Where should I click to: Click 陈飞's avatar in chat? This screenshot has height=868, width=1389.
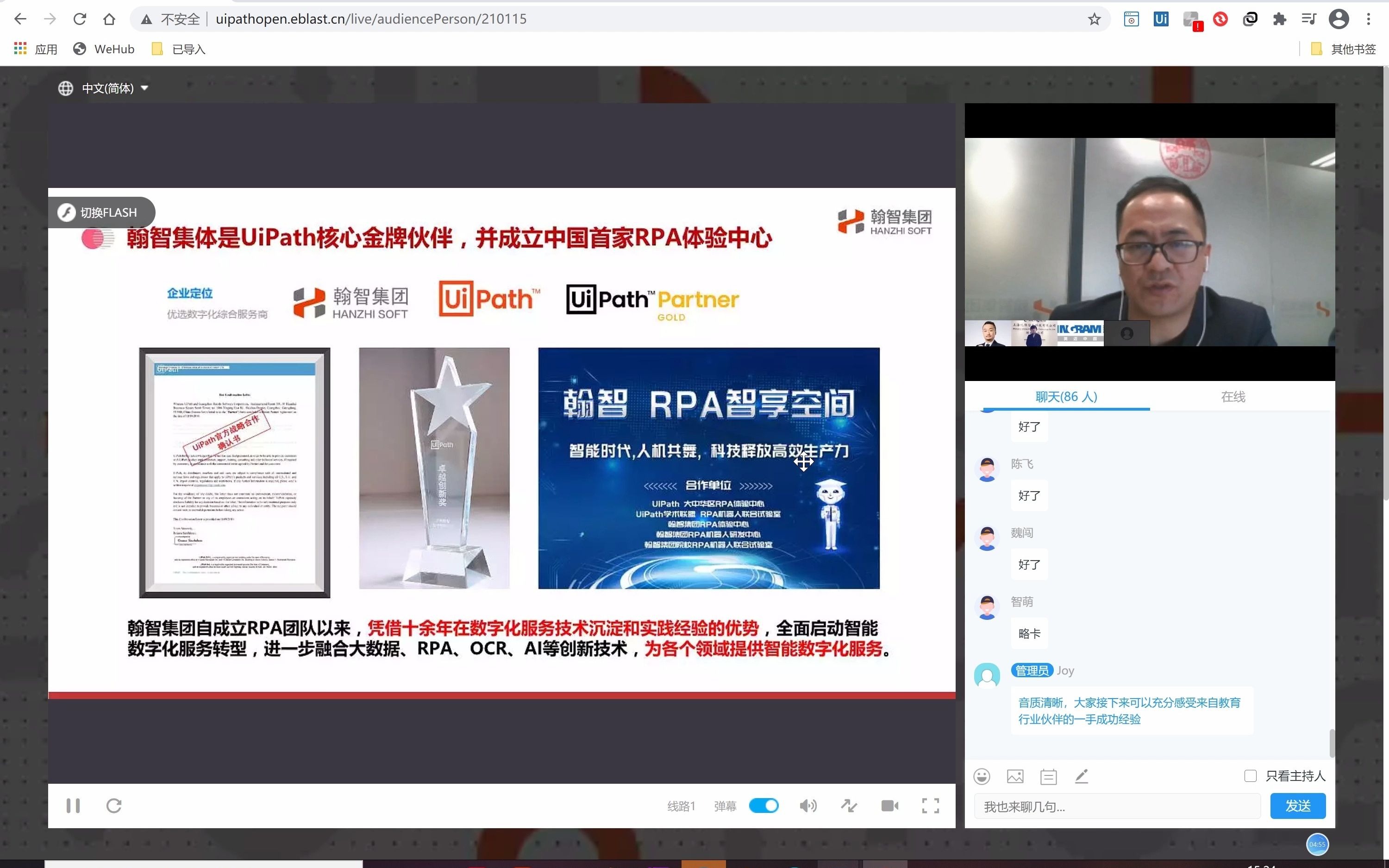[x=987, y=469]
